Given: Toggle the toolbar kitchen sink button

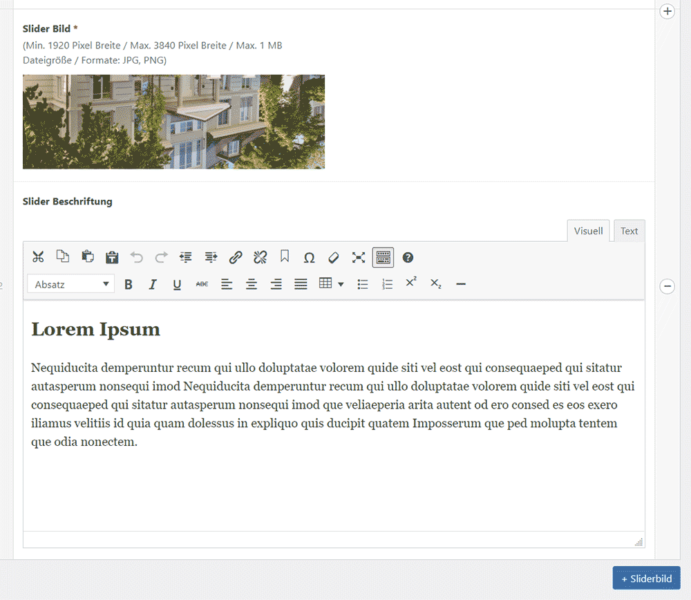Looking at the screenshot, I should [383, 257].
